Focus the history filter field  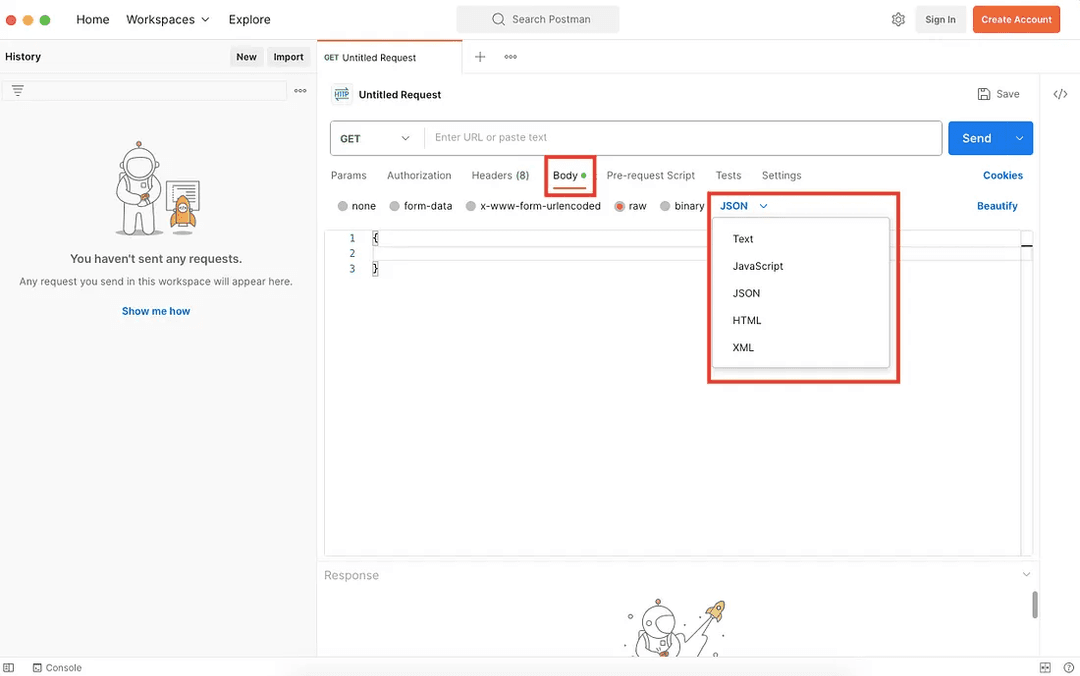click(x=144, y=90)
